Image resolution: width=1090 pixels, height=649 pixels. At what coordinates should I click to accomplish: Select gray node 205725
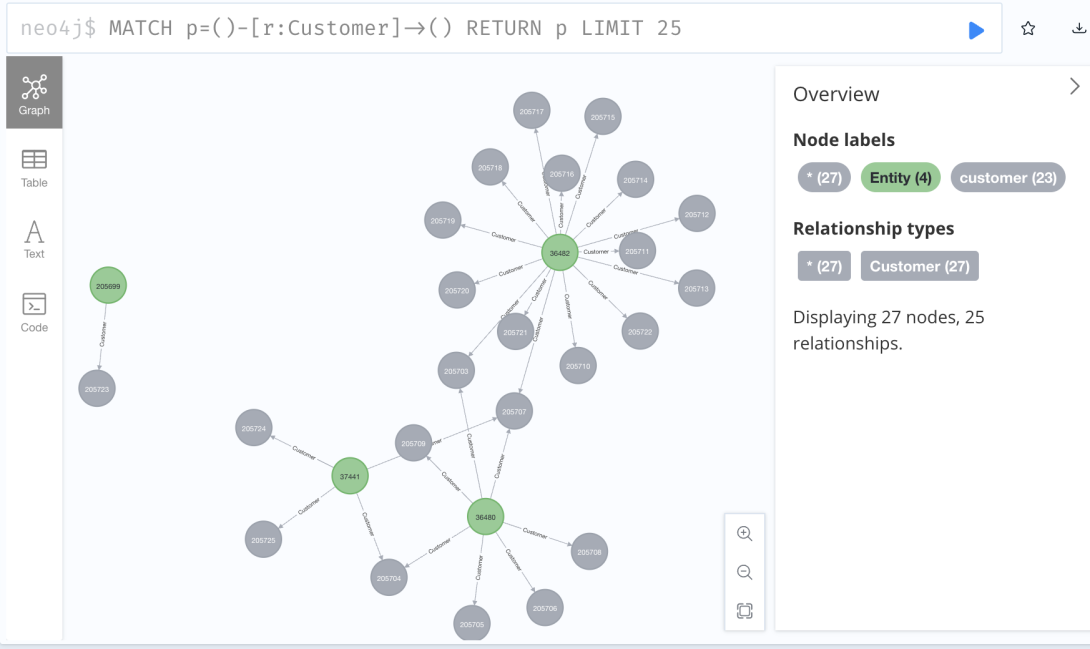pyautogui.click(x=263, y=540)
